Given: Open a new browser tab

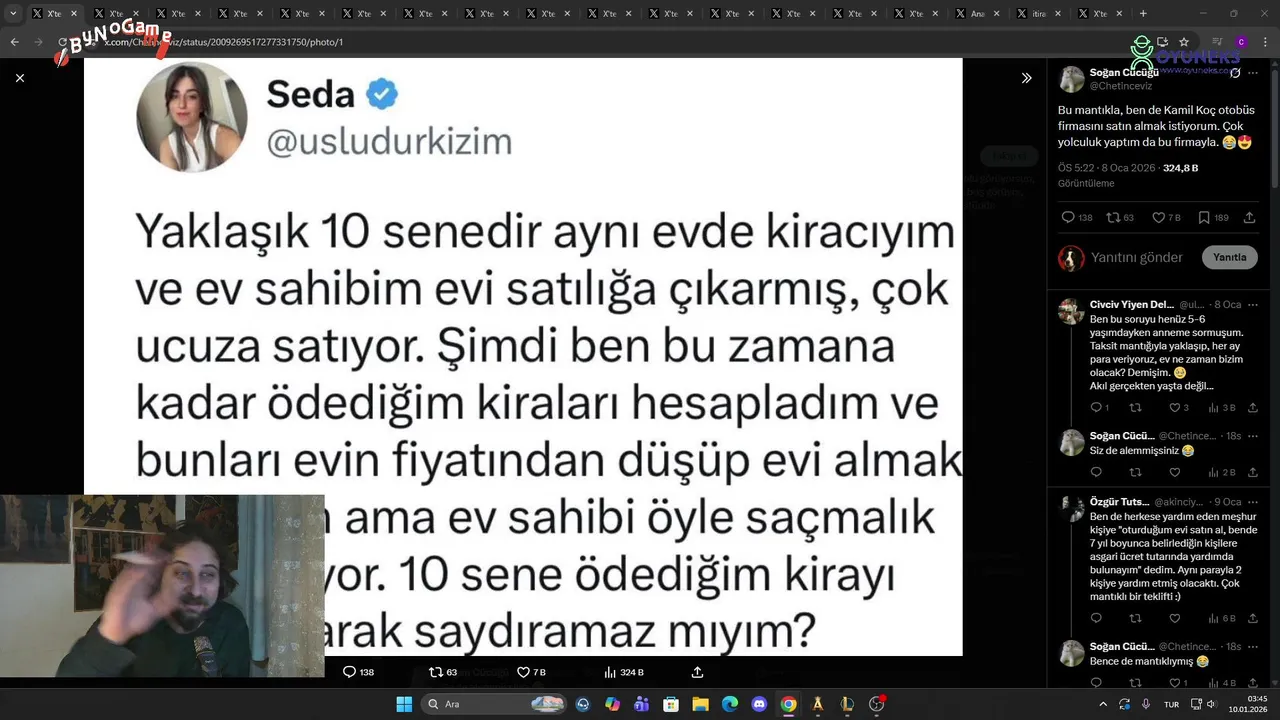Looking at the screenshot, I should [x=1143, y=14].
